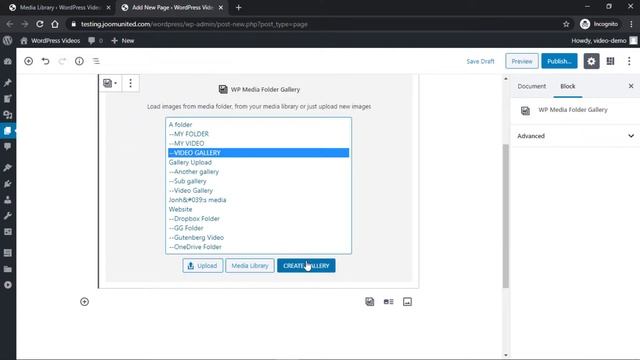
Task: Open the grid plugin icon beside settings
Action: (610, 61)
